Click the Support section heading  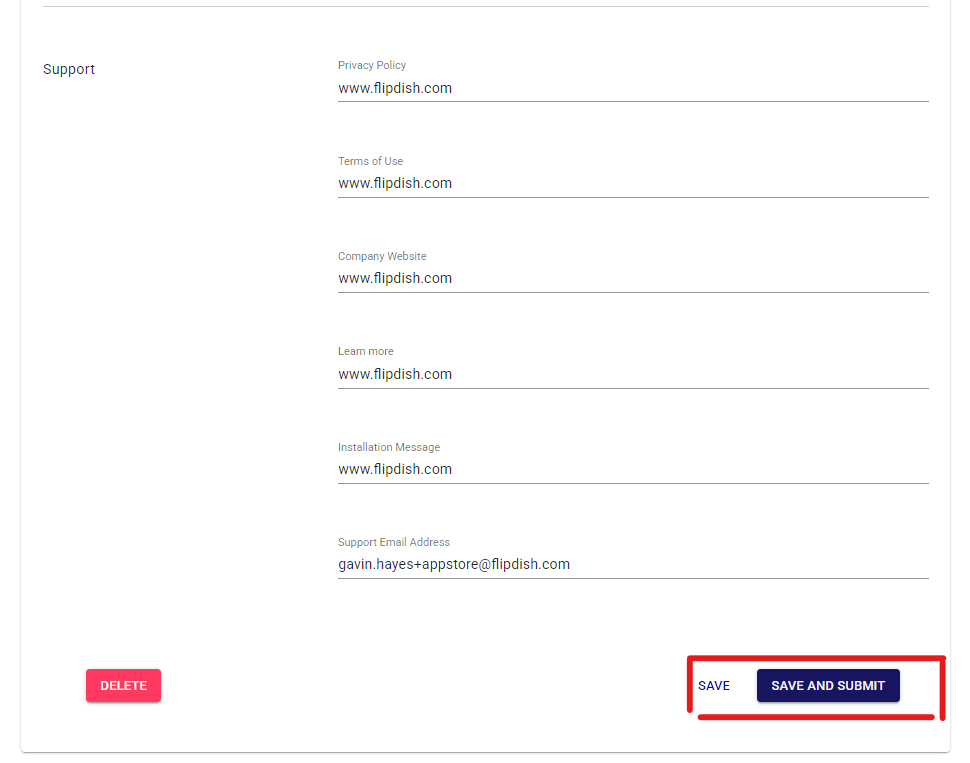(x=69, y=69)
